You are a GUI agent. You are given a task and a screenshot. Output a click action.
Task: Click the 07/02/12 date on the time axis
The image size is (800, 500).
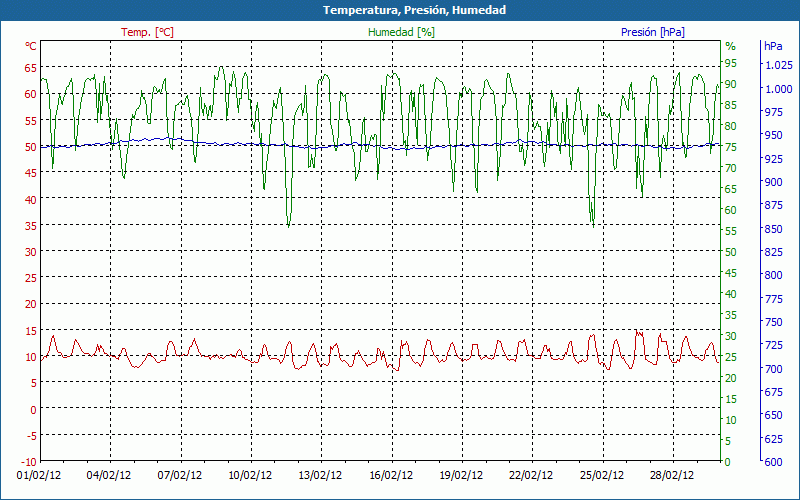tap(181, 476)
